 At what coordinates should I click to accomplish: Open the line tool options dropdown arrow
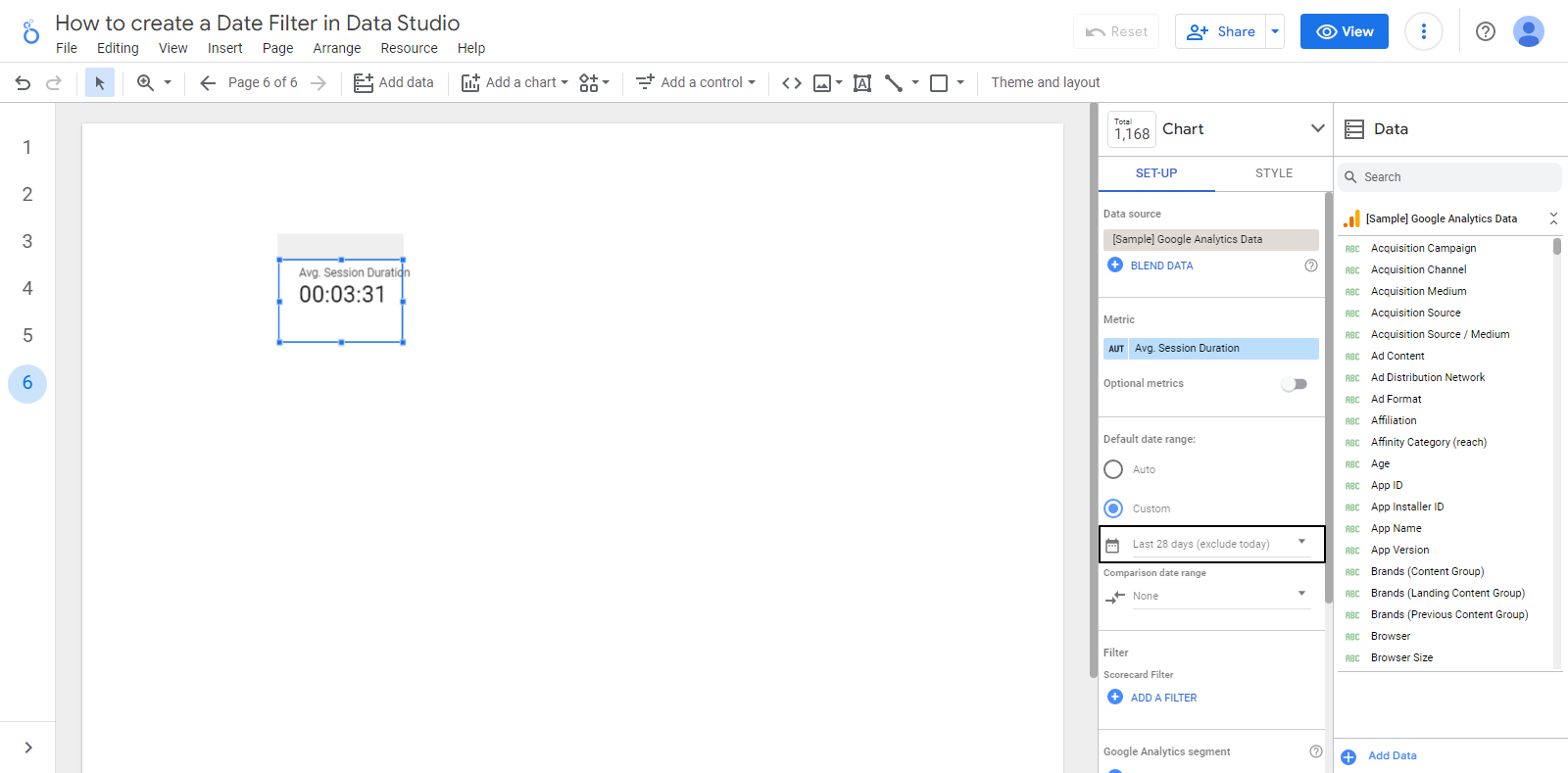tap(915, 83)
